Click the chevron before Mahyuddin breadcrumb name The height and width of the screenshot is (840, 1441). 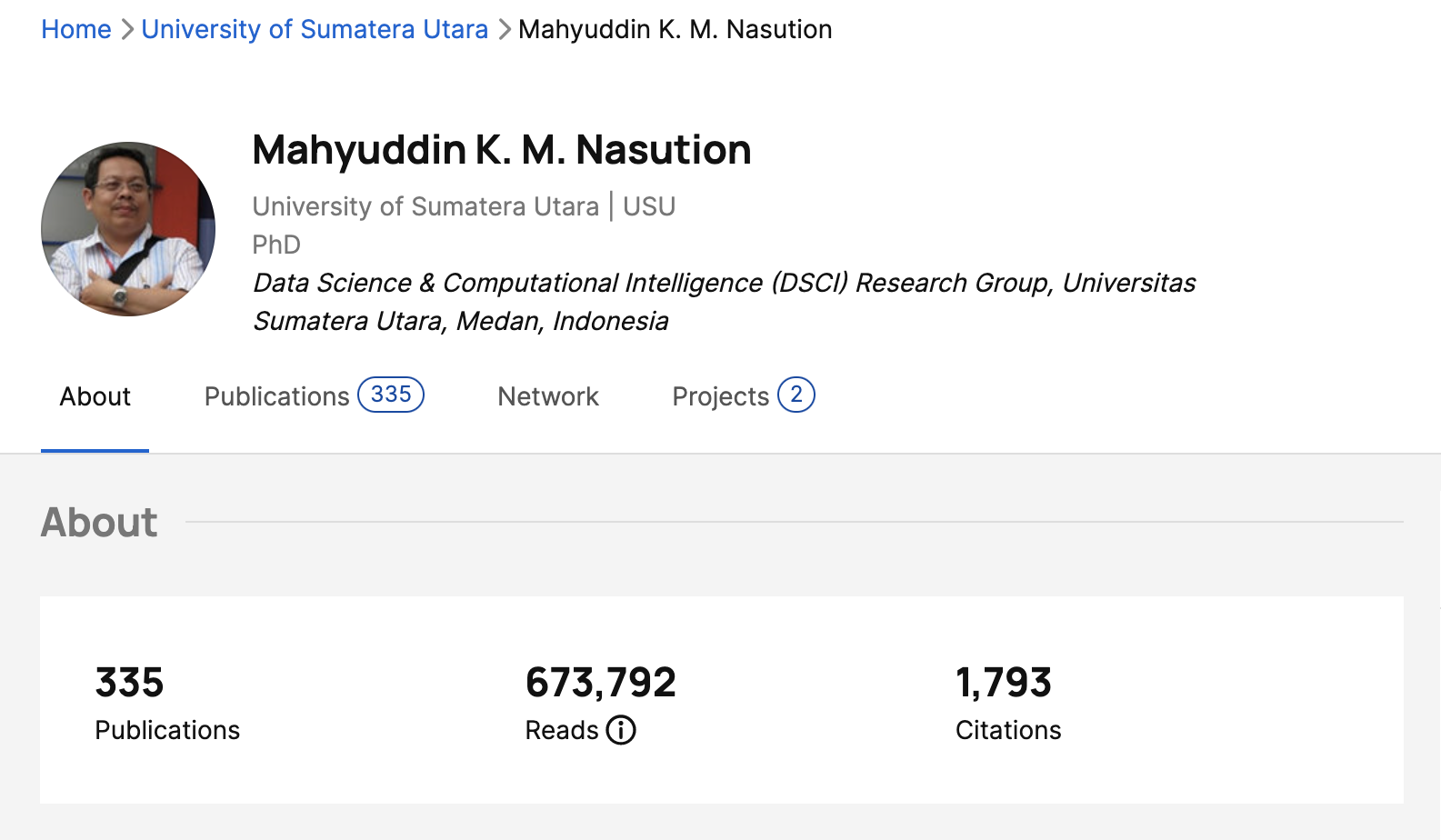coord(504,29)
